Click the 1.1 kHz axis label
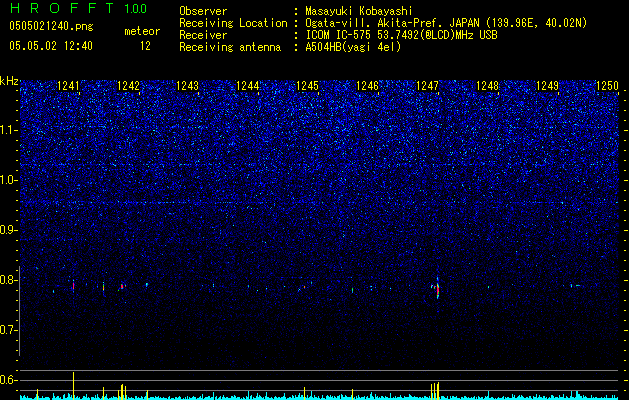 [x=9, y=130]
